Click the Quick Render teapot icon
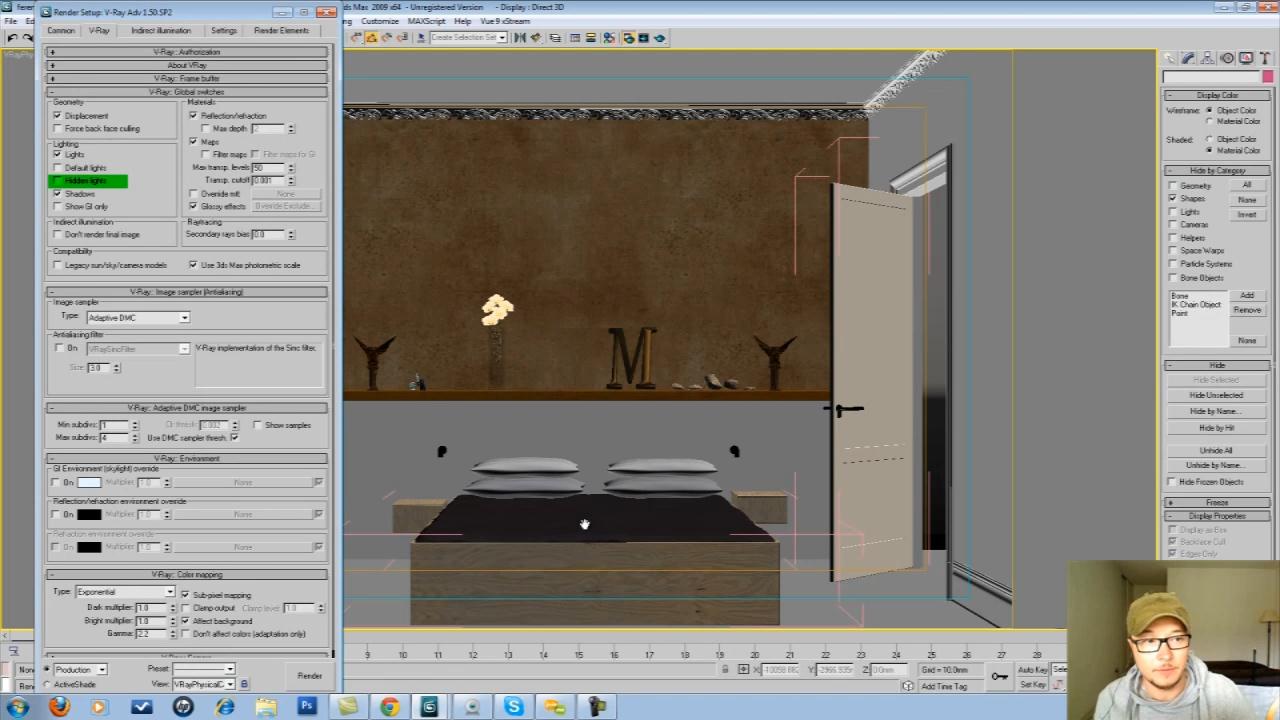Image resolution: width=1280 pixels, height=720 pixels. [660, 38]
